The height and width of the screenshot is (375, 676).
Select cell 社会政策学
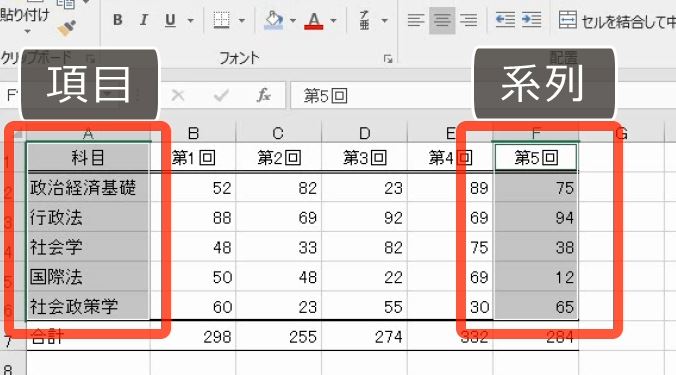pyautogui.click(x=88, y=306)
